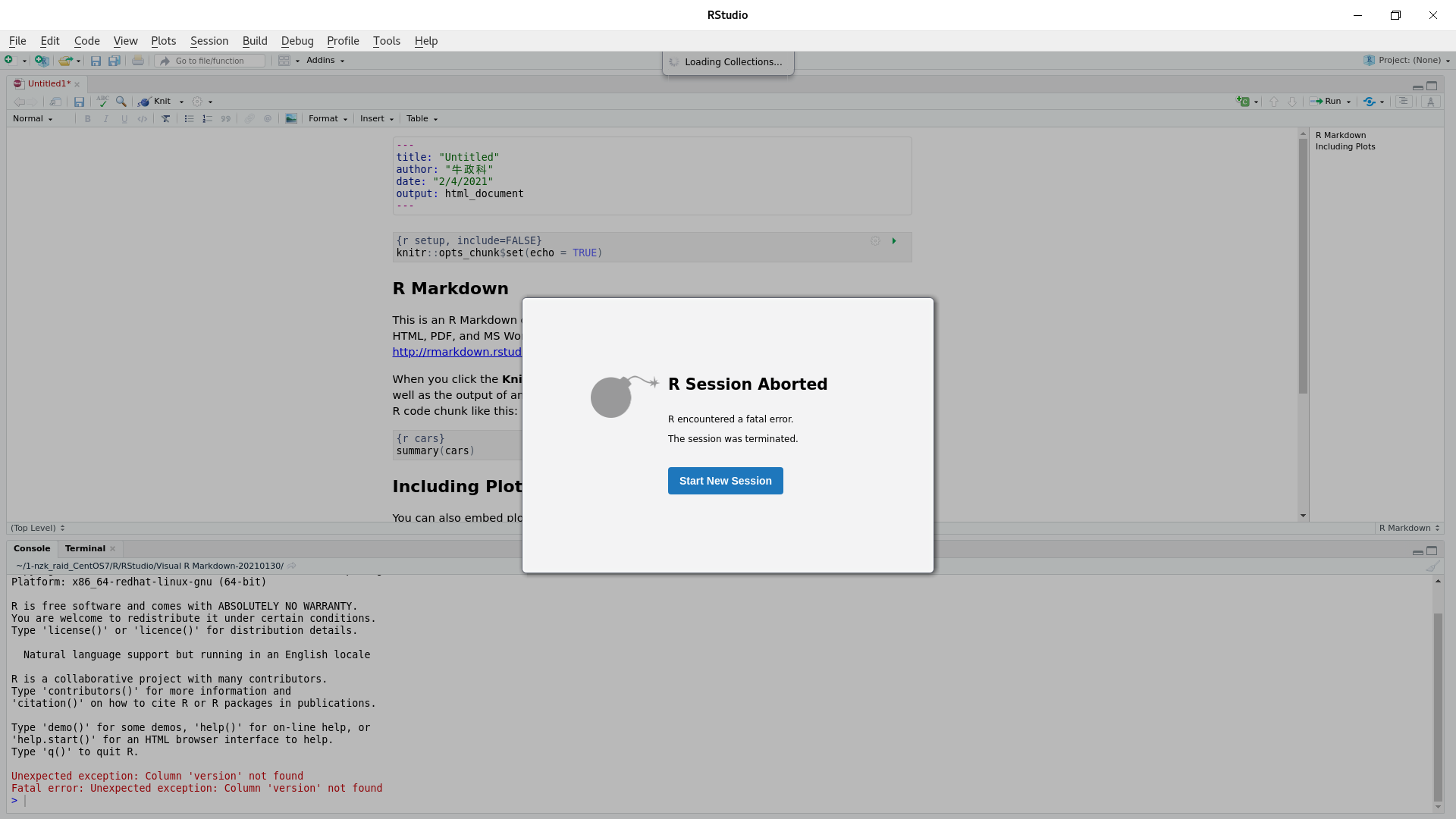
Task: Switch to the Console tab
Action: pyautogui.click(x=32, y=548)
